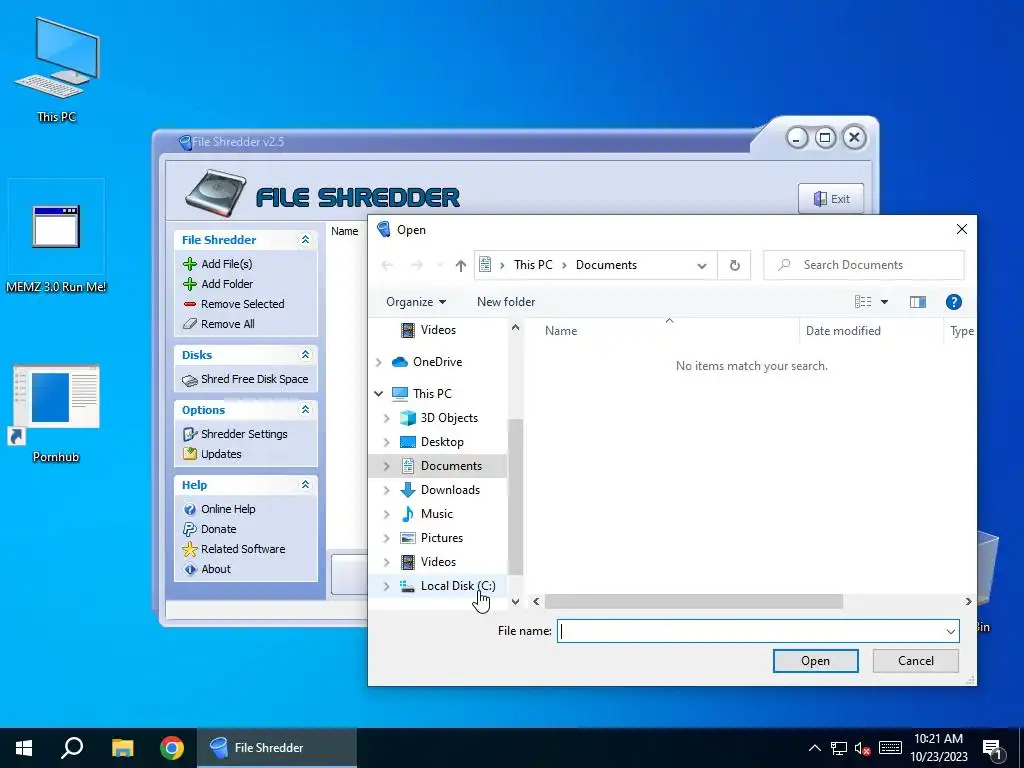The image size is (1024, 768).
Task: Click the File name input field
Action: click(750, 632)
